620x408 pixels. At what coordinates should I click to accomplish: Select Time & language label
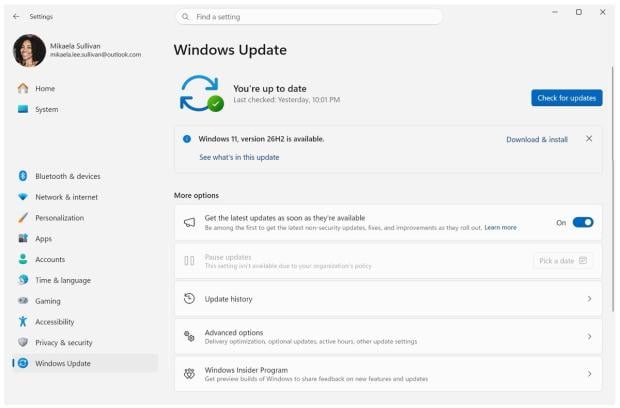63,280
